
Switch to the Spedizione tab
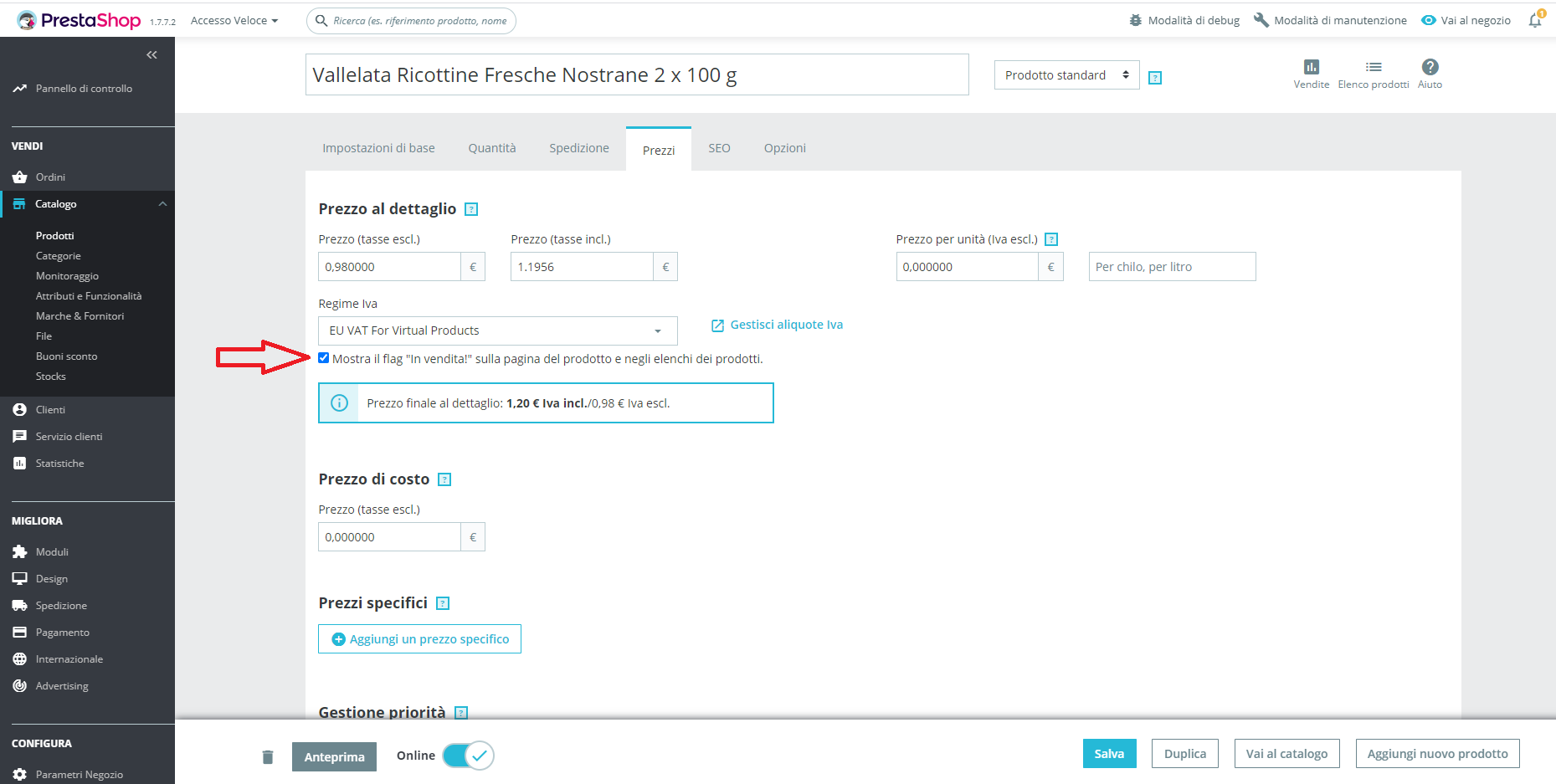(x=579, y=148)
